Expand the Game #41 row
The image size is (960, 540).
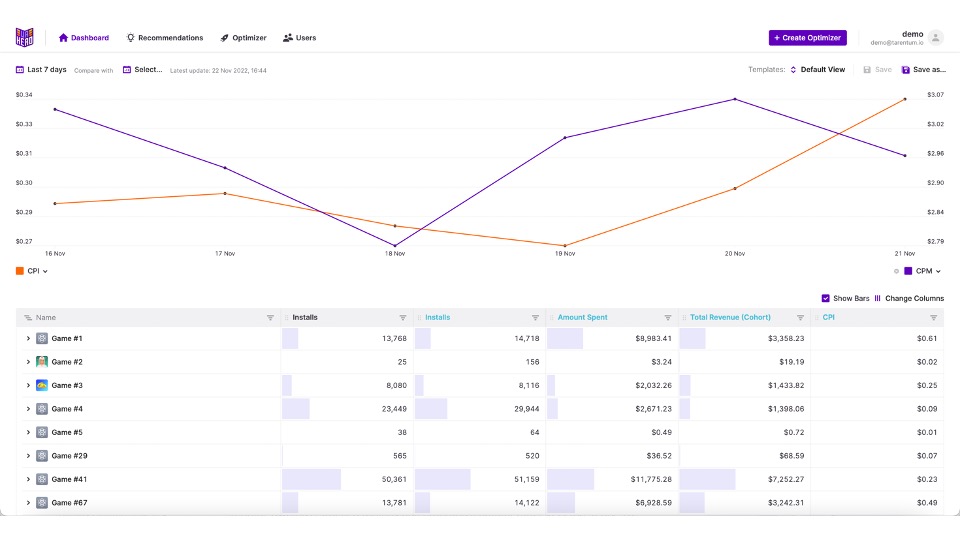[x=28, y=479]
